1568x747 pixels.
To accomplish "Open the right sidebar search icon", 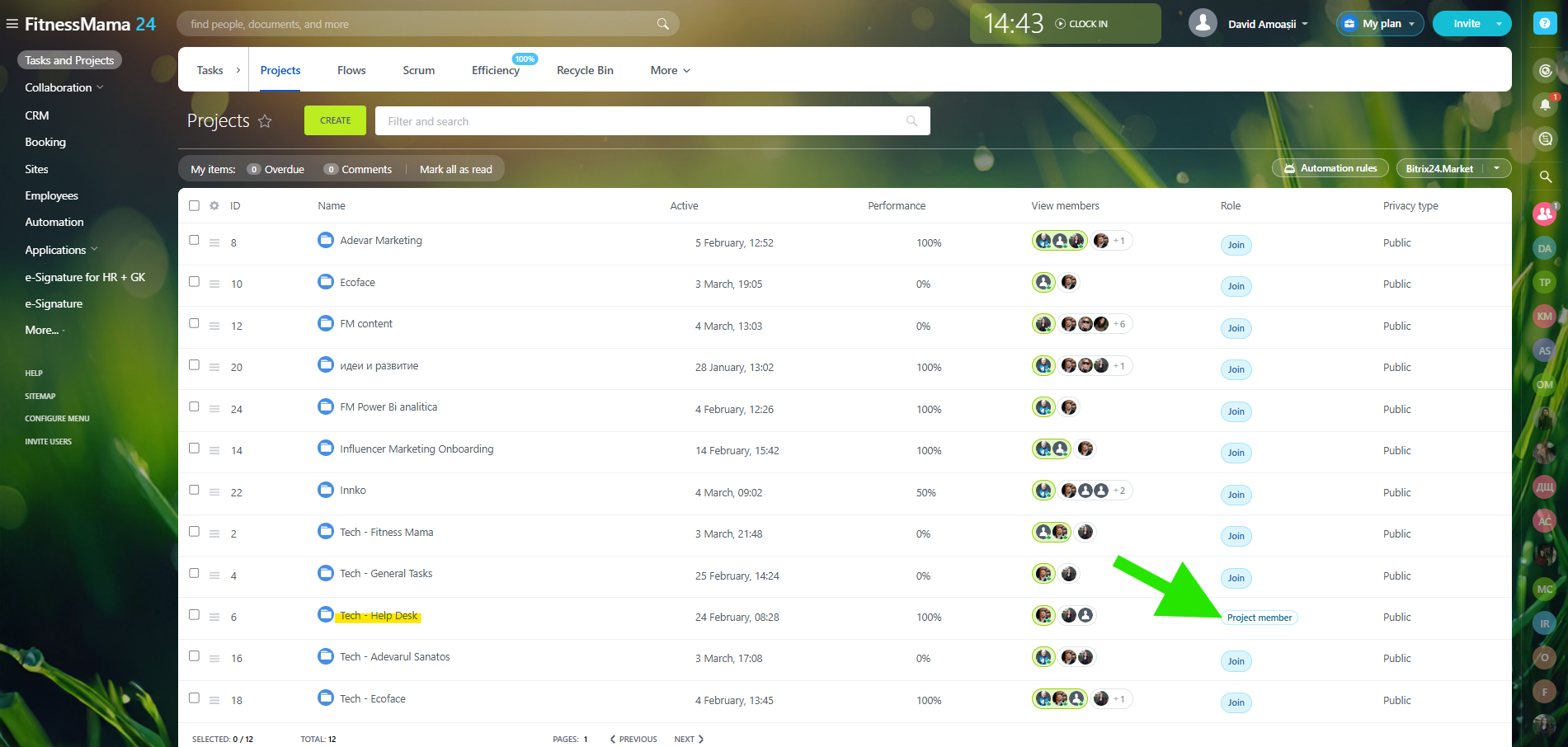I will pos(1545,176).
